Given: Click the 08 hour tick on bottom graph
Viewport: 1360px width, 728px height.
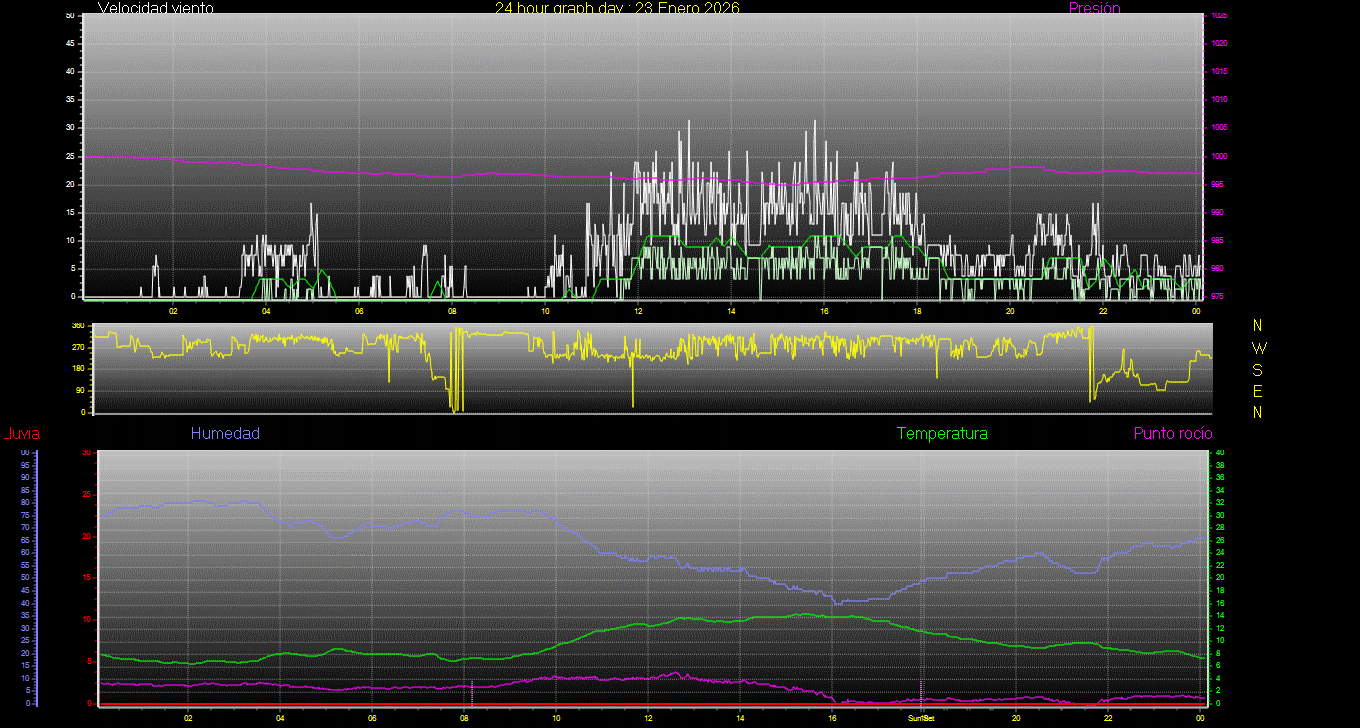Looking at the screenshot, I should (464, 718).
